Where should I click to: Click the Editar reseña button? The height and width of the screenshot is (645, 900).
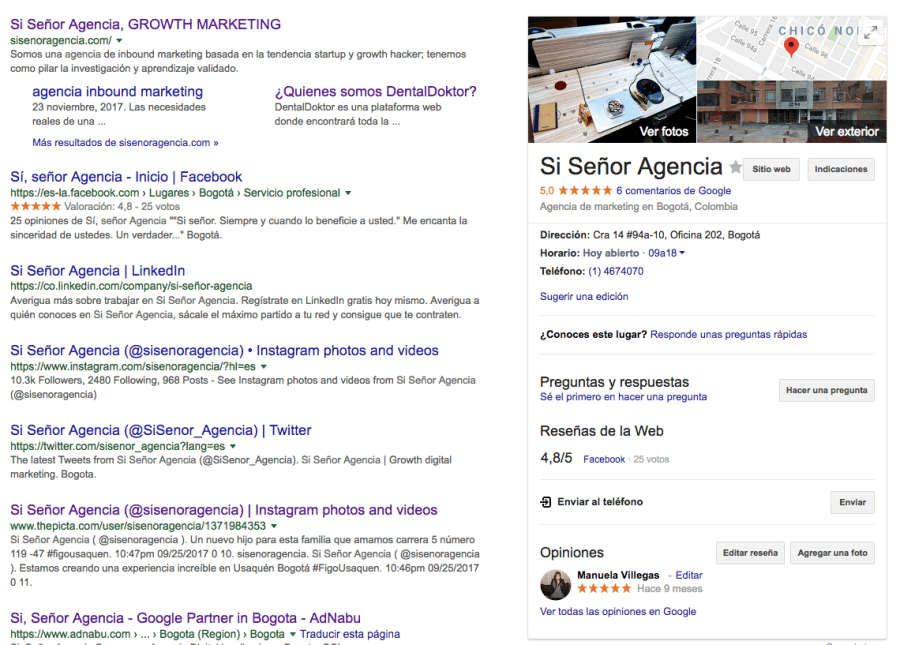(x=750, y=553)
